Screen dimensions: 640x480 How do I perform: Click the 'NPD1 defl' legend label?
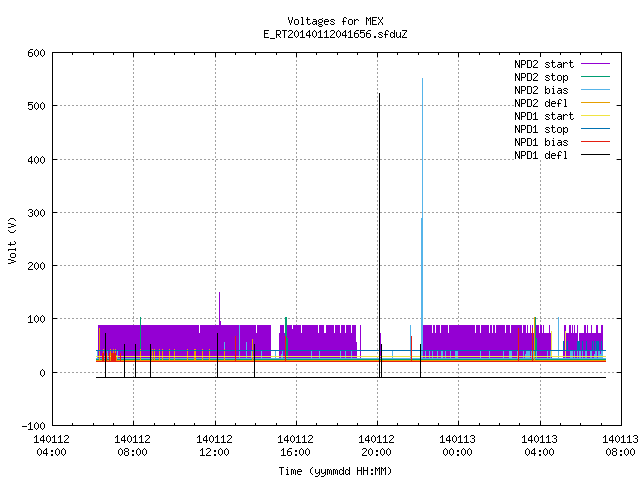point(541,155)
